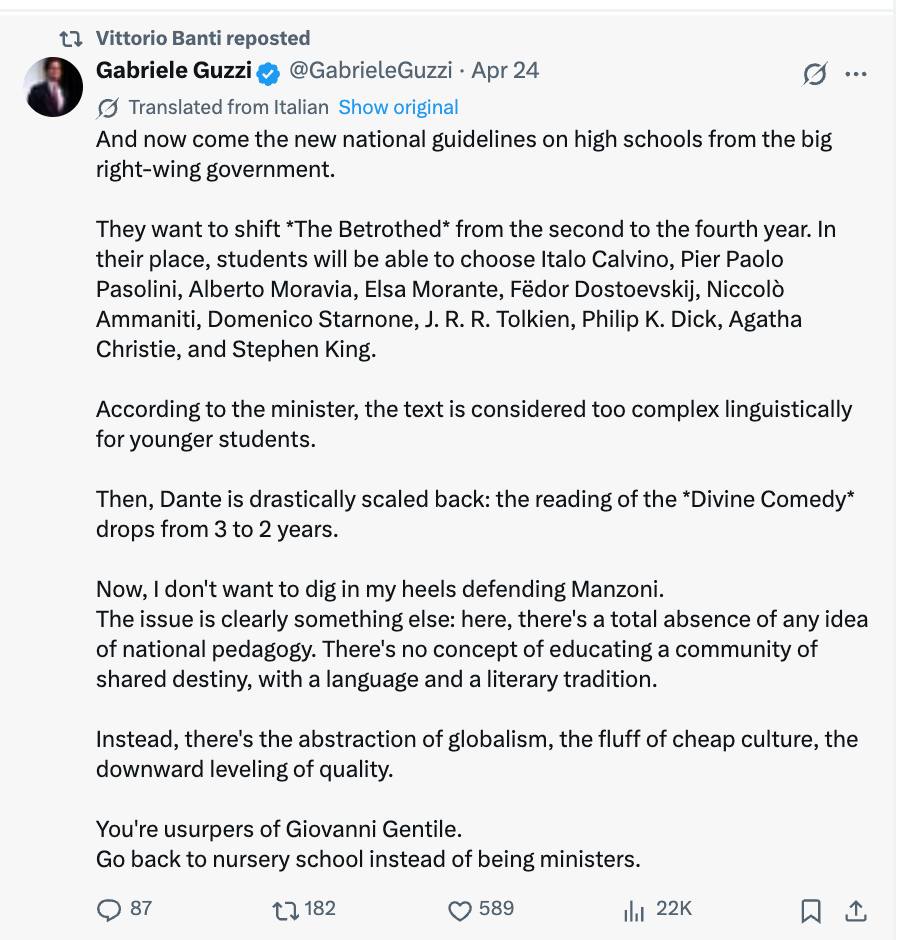Repost the tweet via the 182 icon
Screen dimensions: 920x940
(x=285, y=911)
